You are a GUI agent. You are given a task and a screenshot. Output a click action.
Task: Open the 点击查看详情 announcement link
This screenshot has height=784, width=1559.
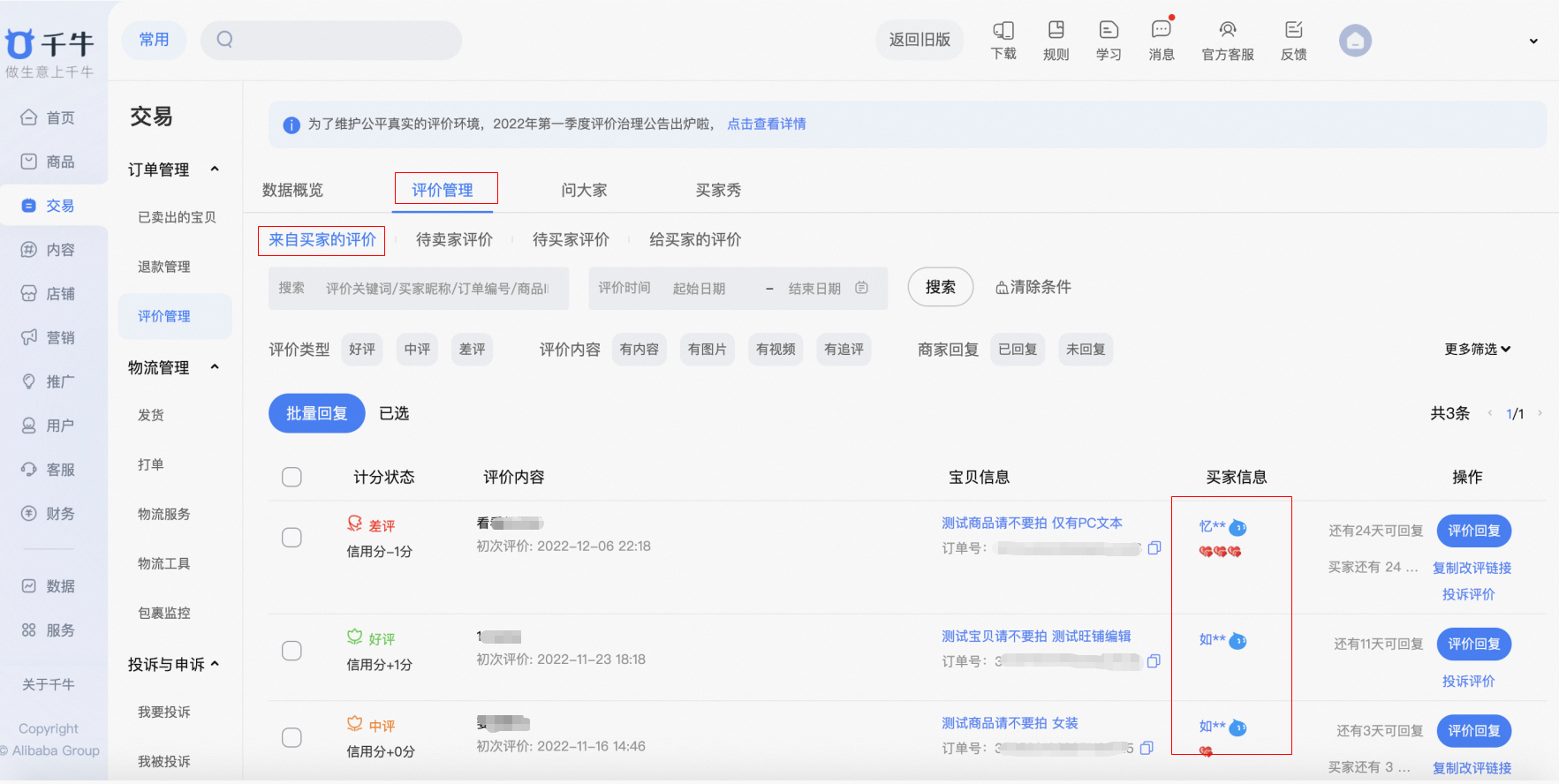[x=767, y=124]
